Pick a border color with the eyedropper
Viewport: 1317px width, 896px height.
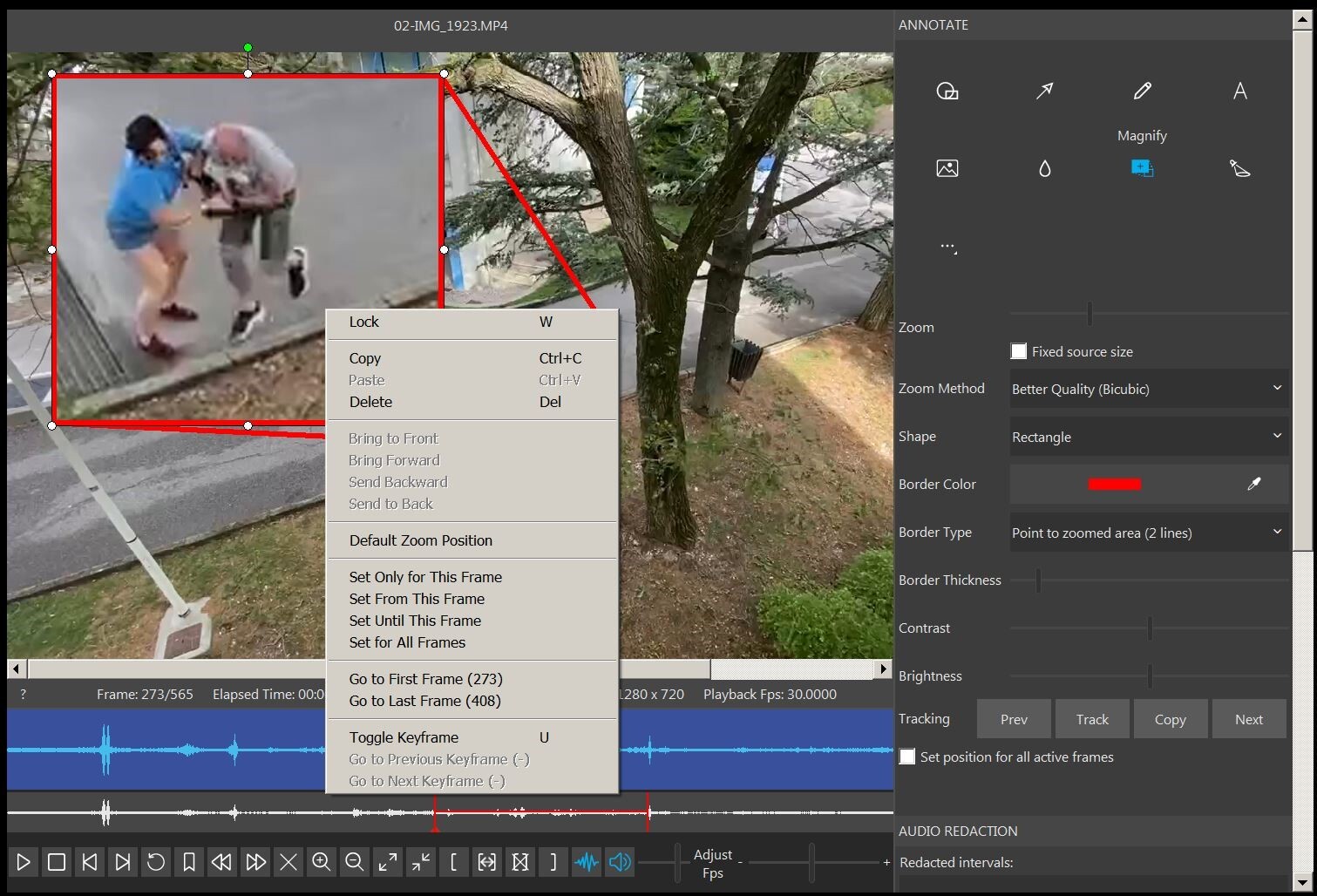[1255, 484]
